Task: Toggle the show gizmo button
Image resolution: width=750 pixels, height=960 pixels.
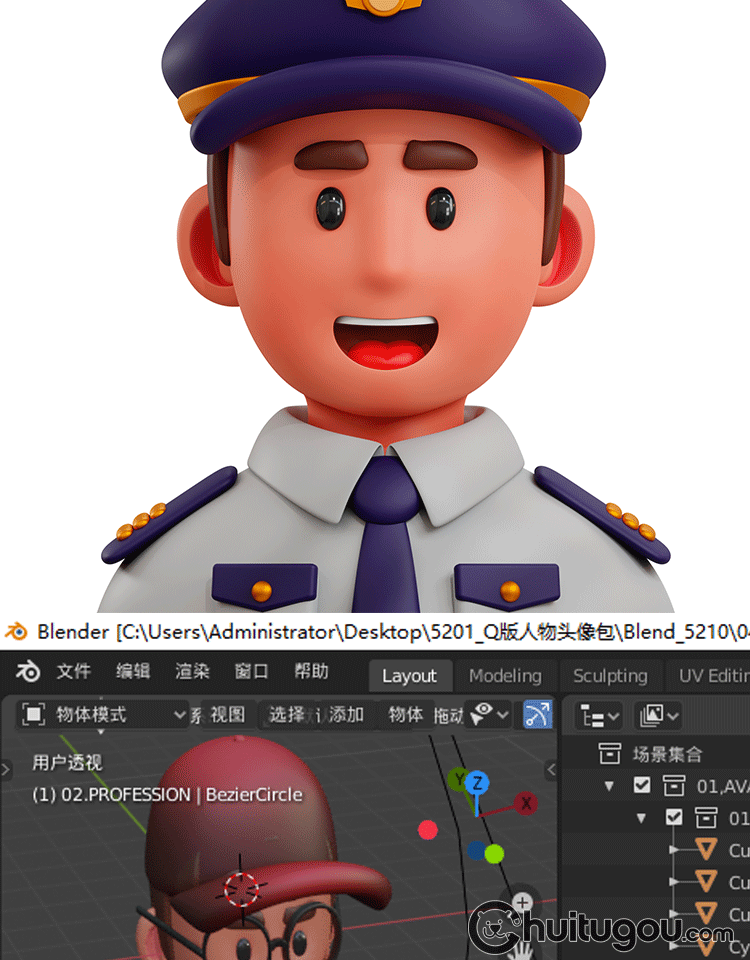Action: [537, 714]
